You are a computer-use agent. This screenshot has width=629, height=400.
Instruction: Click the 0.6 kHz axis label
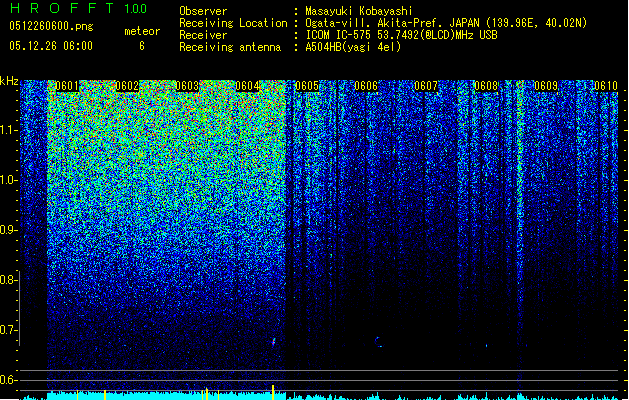(x=8, y=380)
